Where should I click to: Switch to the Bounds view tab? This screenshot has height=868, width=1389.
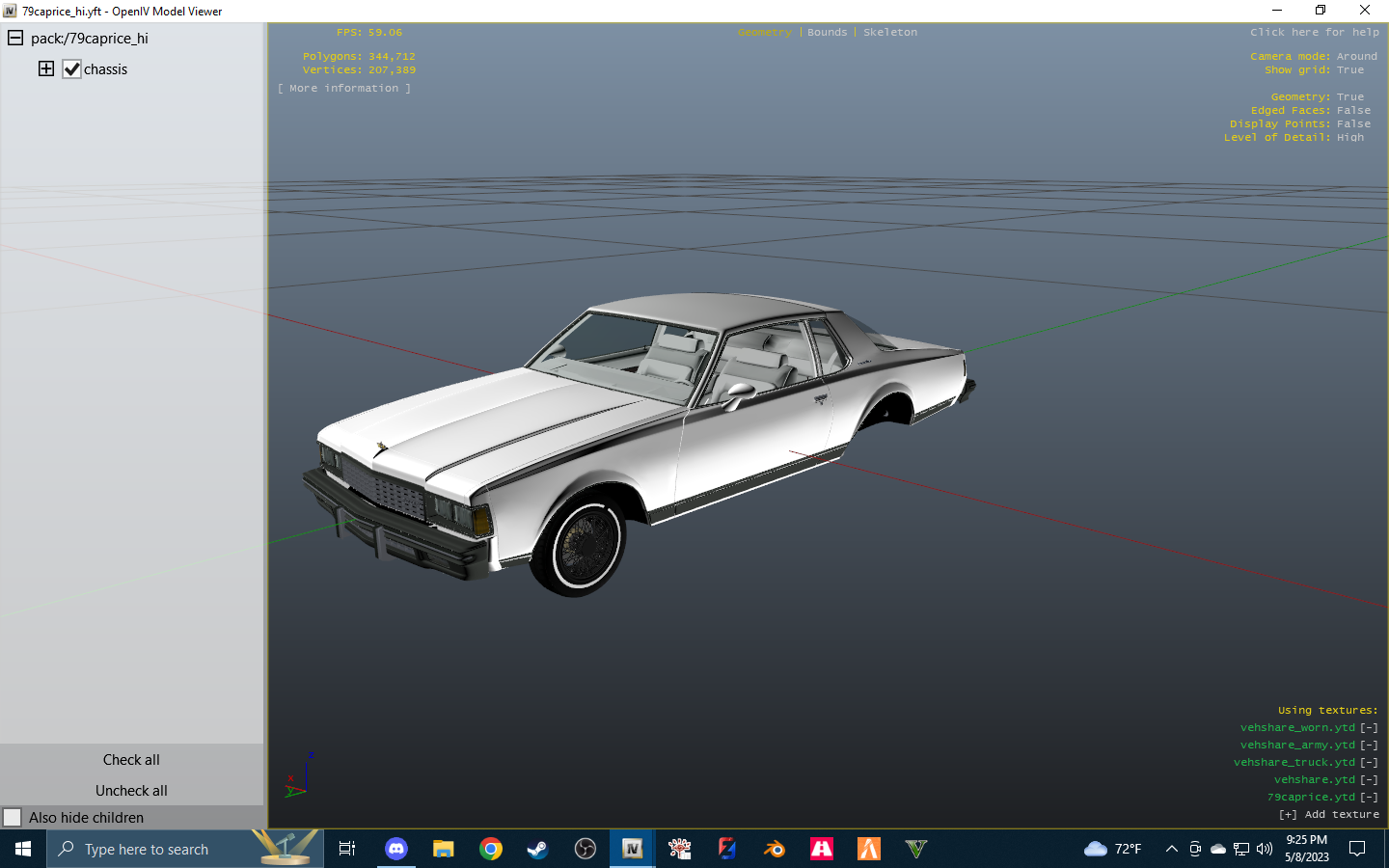tap(827, 32)
